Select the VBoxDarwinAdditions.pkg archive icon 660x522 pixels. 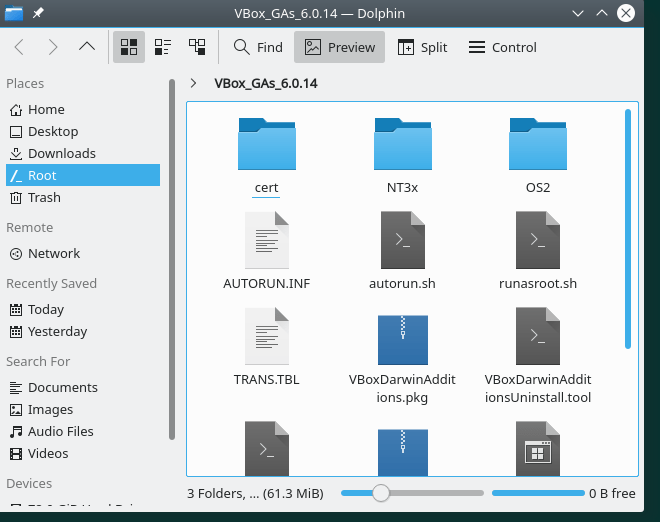coord(403,340)
